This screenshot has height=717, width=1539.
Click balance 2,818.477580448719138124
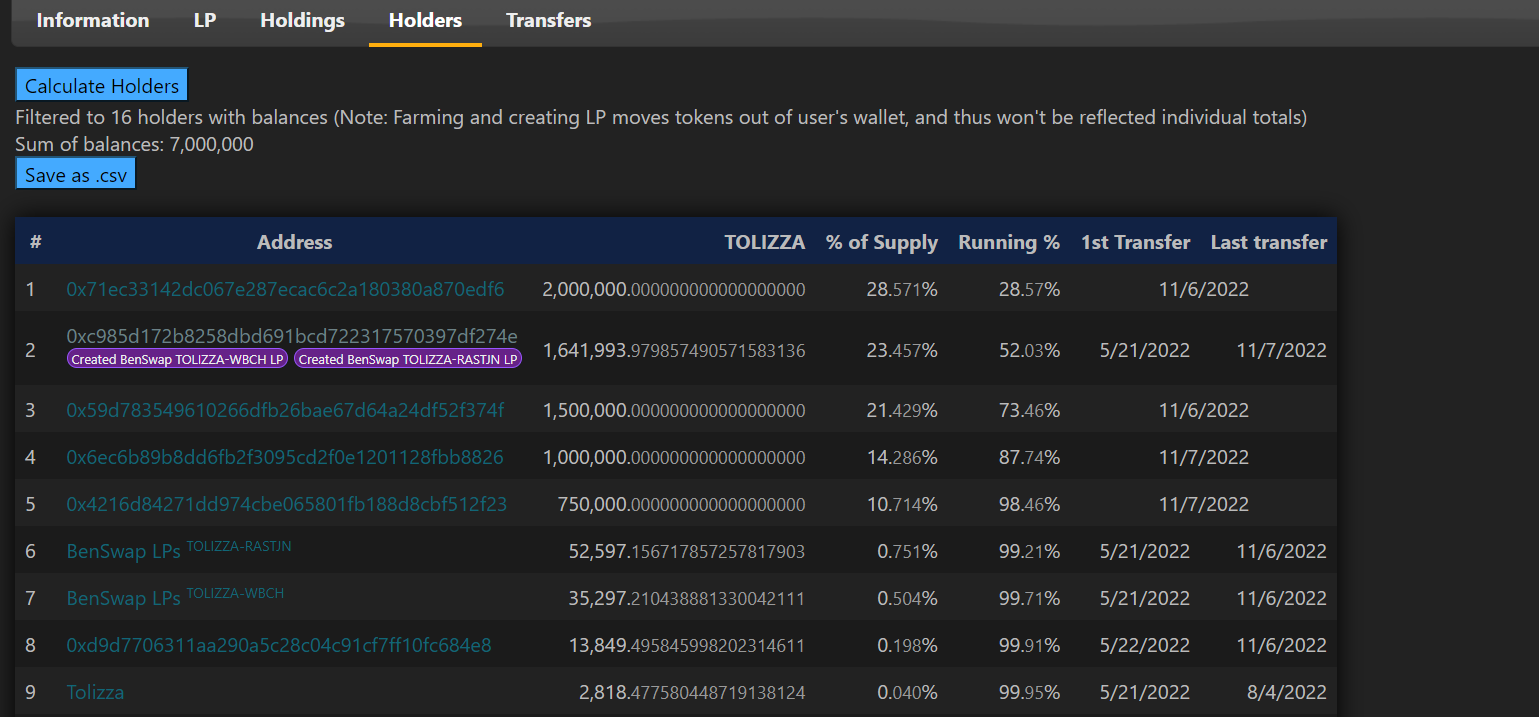pos(692,692)
